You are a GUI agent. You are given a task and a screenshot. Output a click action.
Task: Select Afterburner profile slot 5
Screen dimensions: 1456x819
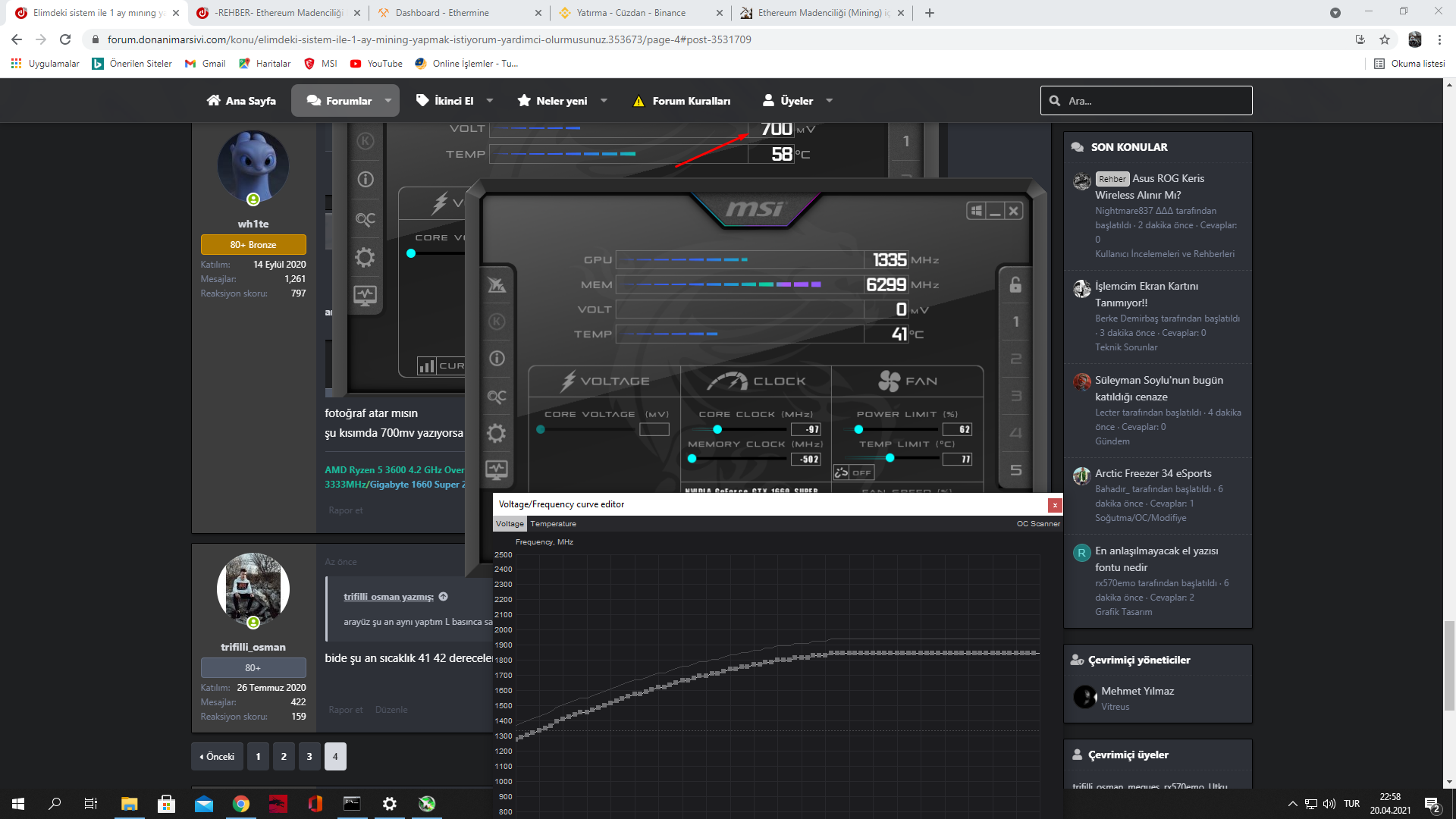(x=1015, y=470)
